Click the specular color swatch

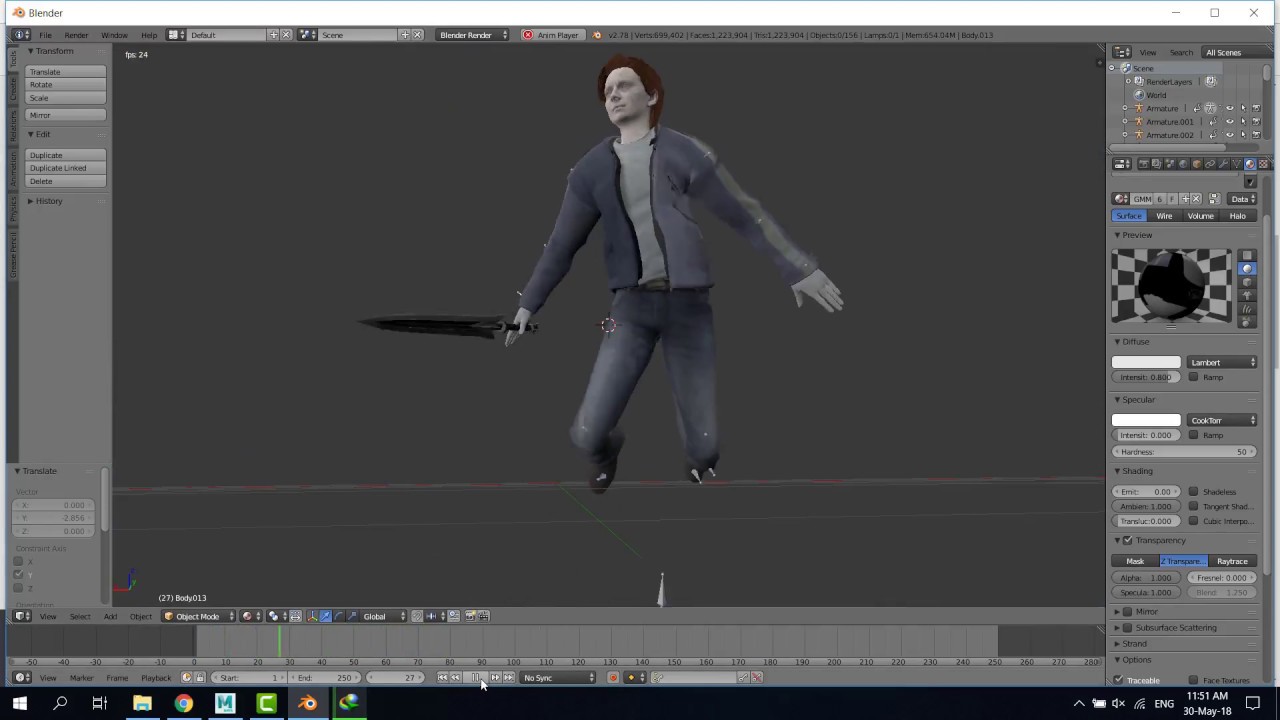(x=1146, y=420)
